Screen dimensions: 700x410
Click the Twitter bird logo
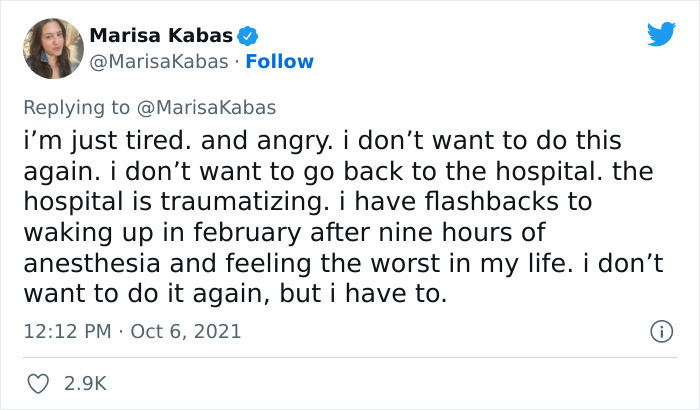point(661,35)
